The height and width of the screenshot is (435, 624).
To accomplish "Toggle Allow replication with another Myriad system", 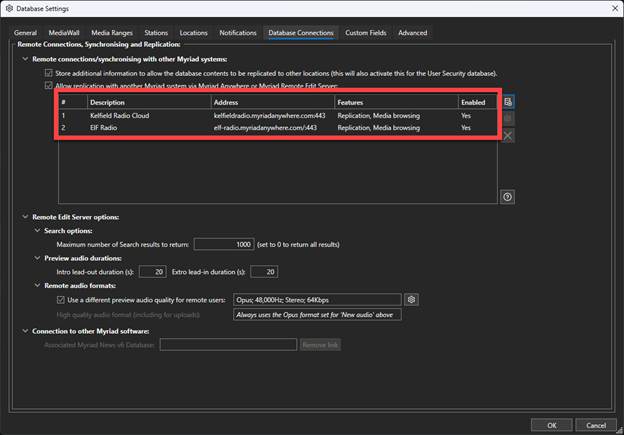I will tap(49, 85).
